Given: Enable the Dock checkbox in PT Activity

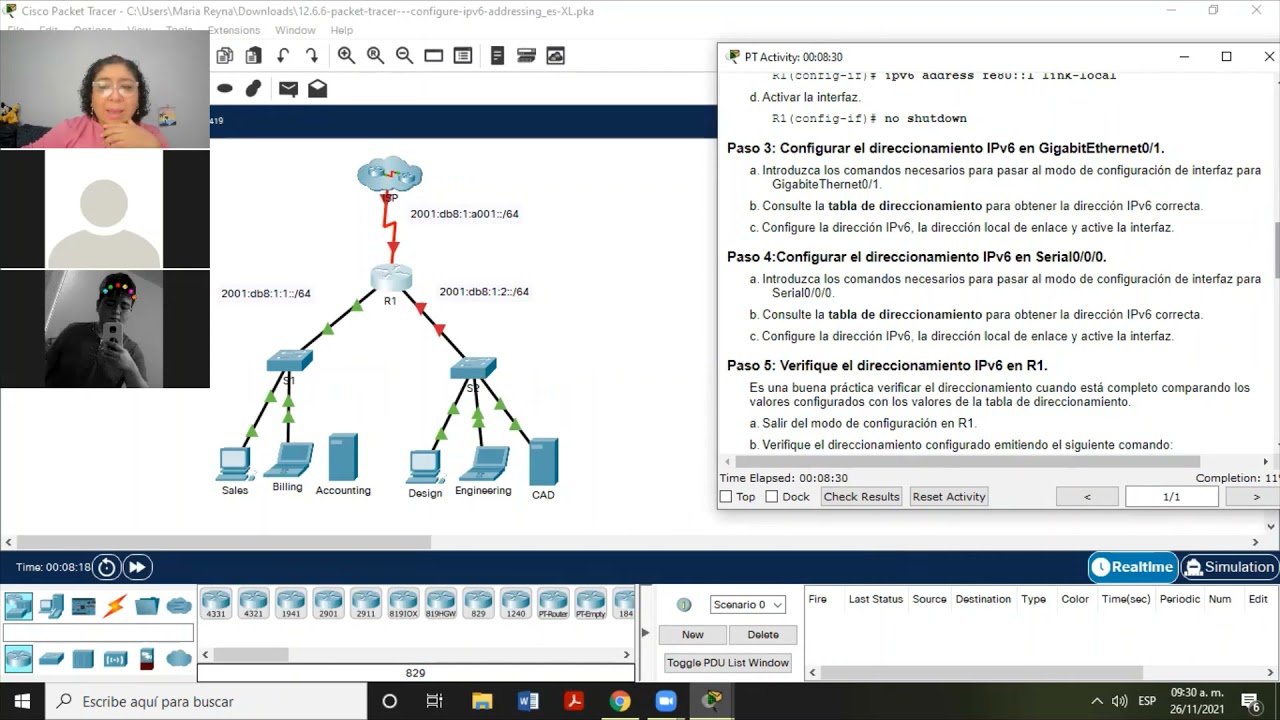Looking at the screenshot, I should coord(771,496).
